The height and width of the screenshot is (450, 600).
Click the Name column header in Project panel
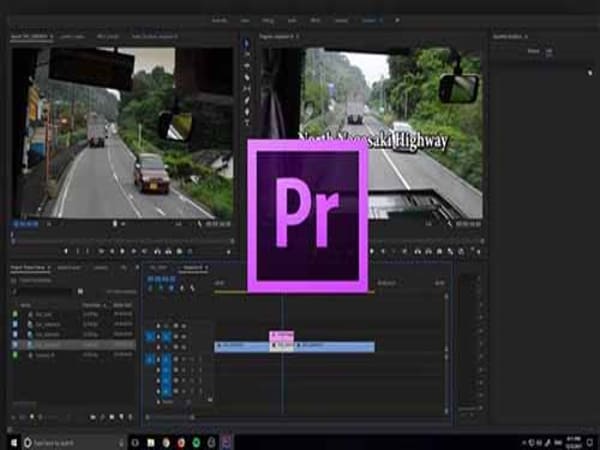26,305
